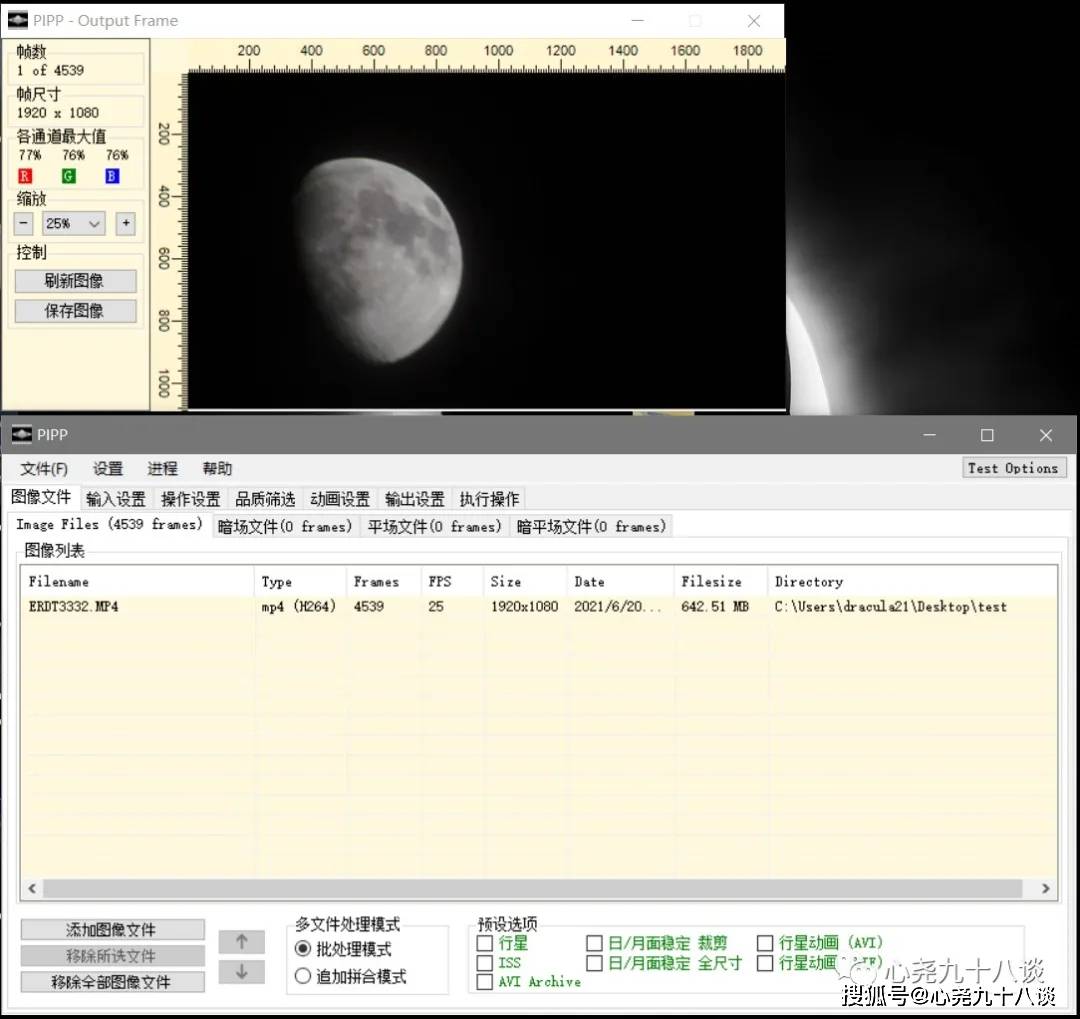Click the green G channel indicator
The image size is (1080, 1019).
point(68,176)
